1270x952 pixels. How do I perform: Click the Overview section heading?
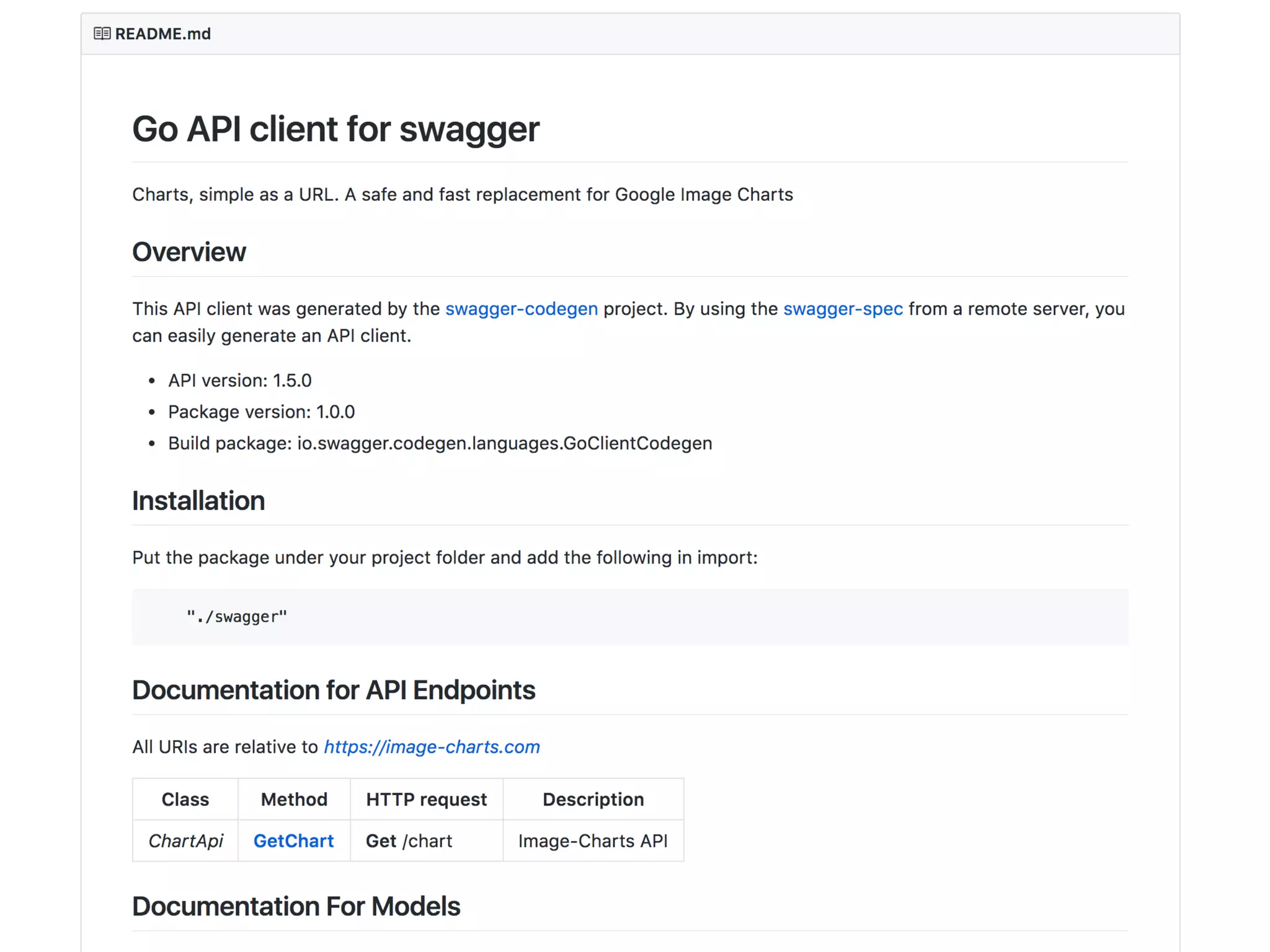point(189,252)
